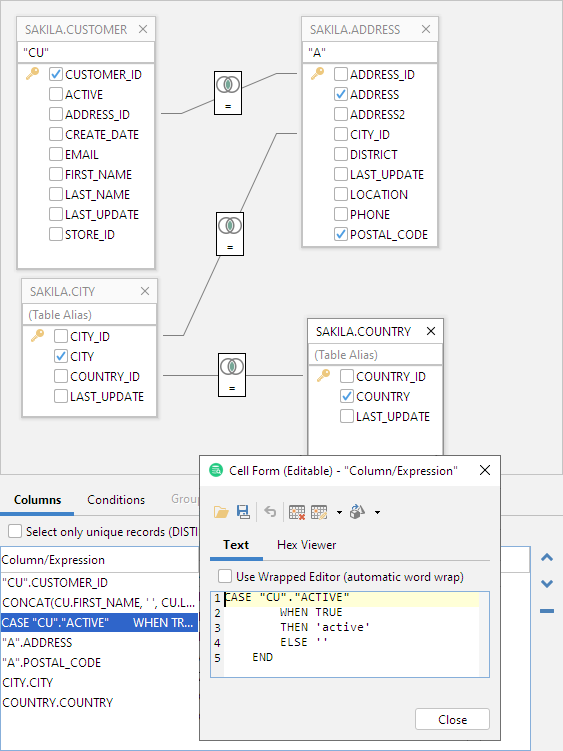Enable Use Wrapped Editor checkbox

click(x=225, y=576)
